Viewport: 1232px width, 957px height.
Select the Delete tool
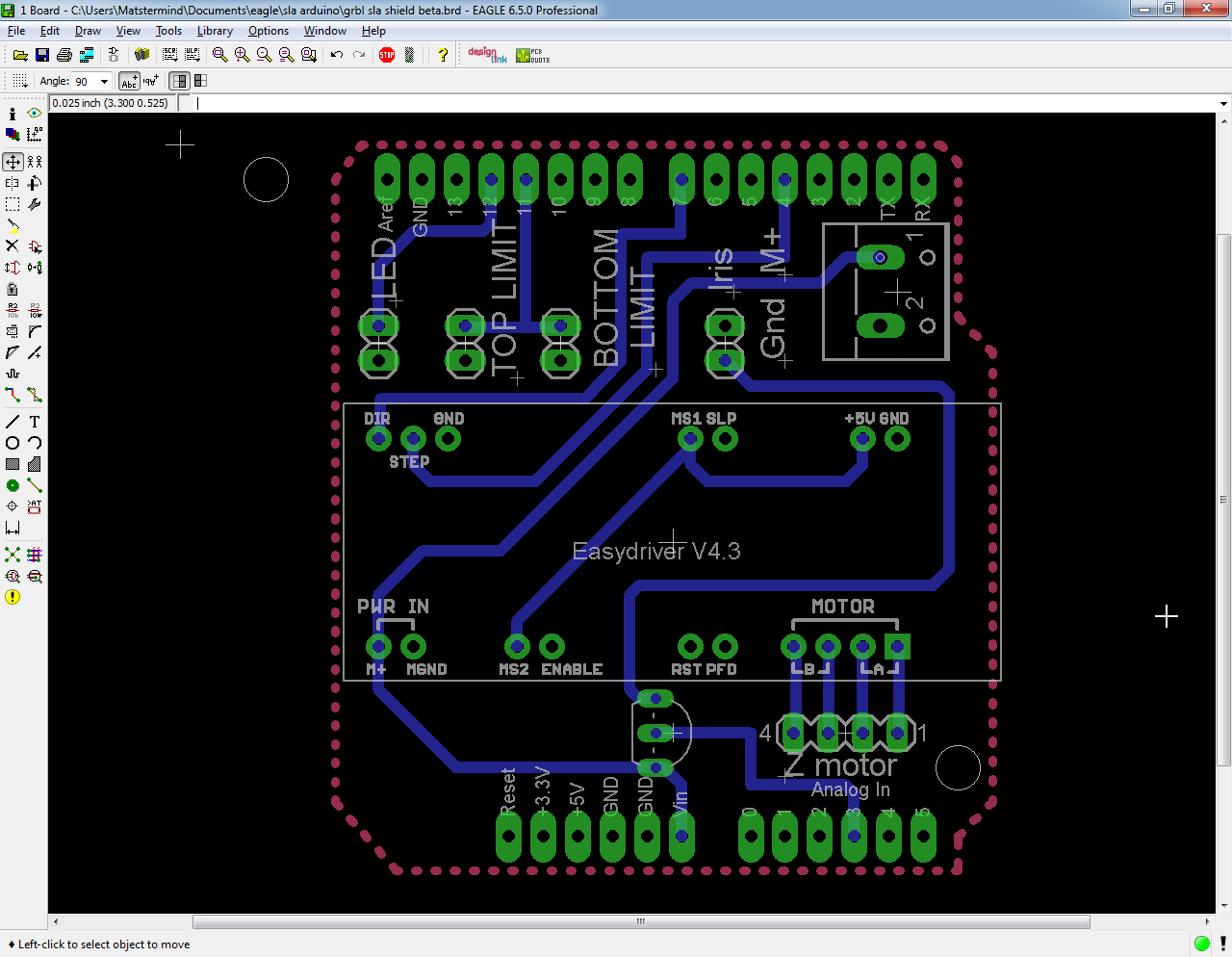point(13,246)
